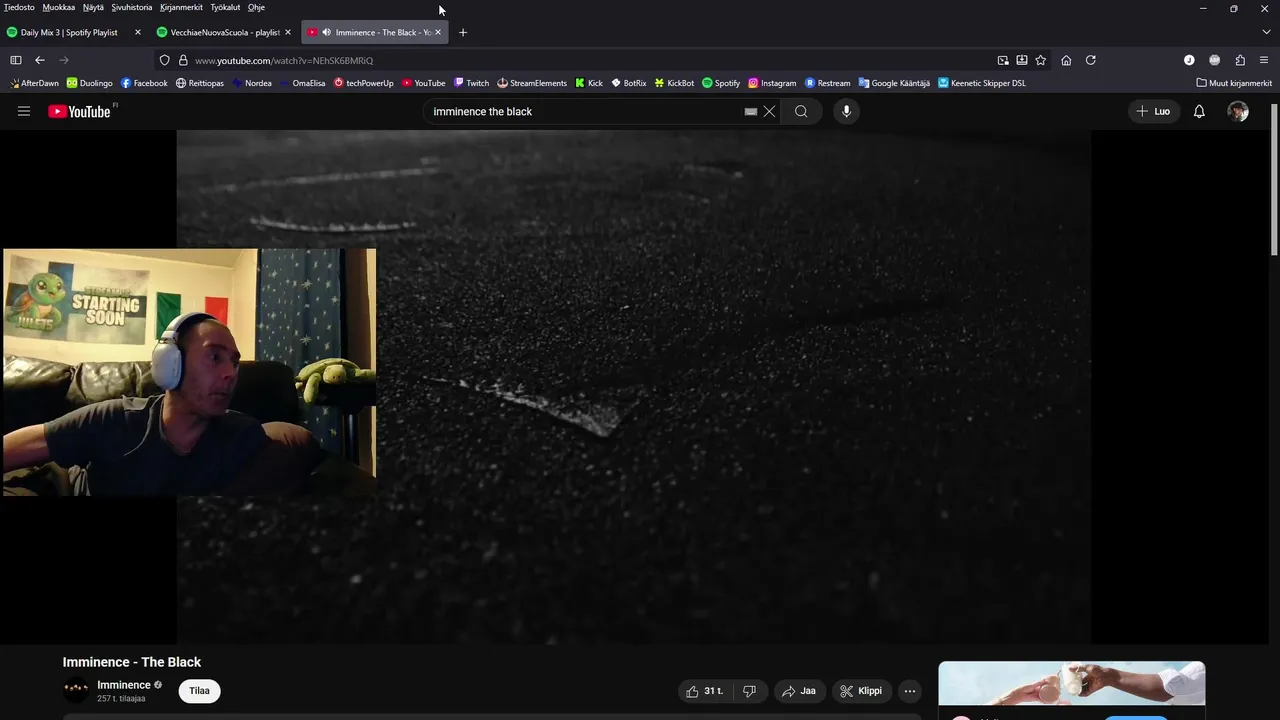Open the Duolingo bookmark
The height and width of the screenshot is (720, 1280).
click(x=90, y=83)
